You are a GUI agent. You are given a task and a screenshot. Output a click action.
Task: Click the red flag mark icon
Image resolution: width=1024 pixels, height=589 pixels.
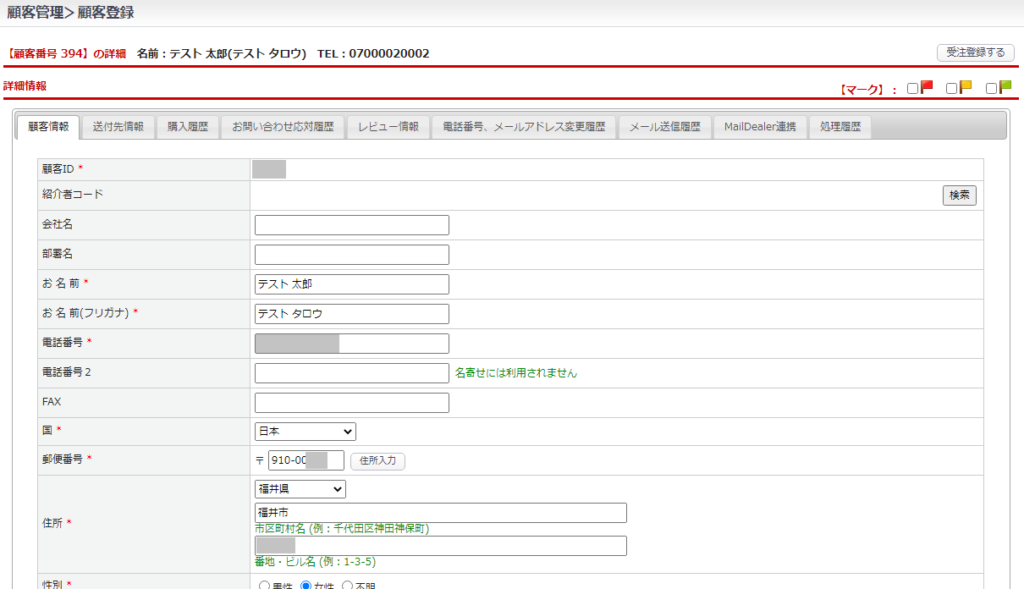point(927,87)
